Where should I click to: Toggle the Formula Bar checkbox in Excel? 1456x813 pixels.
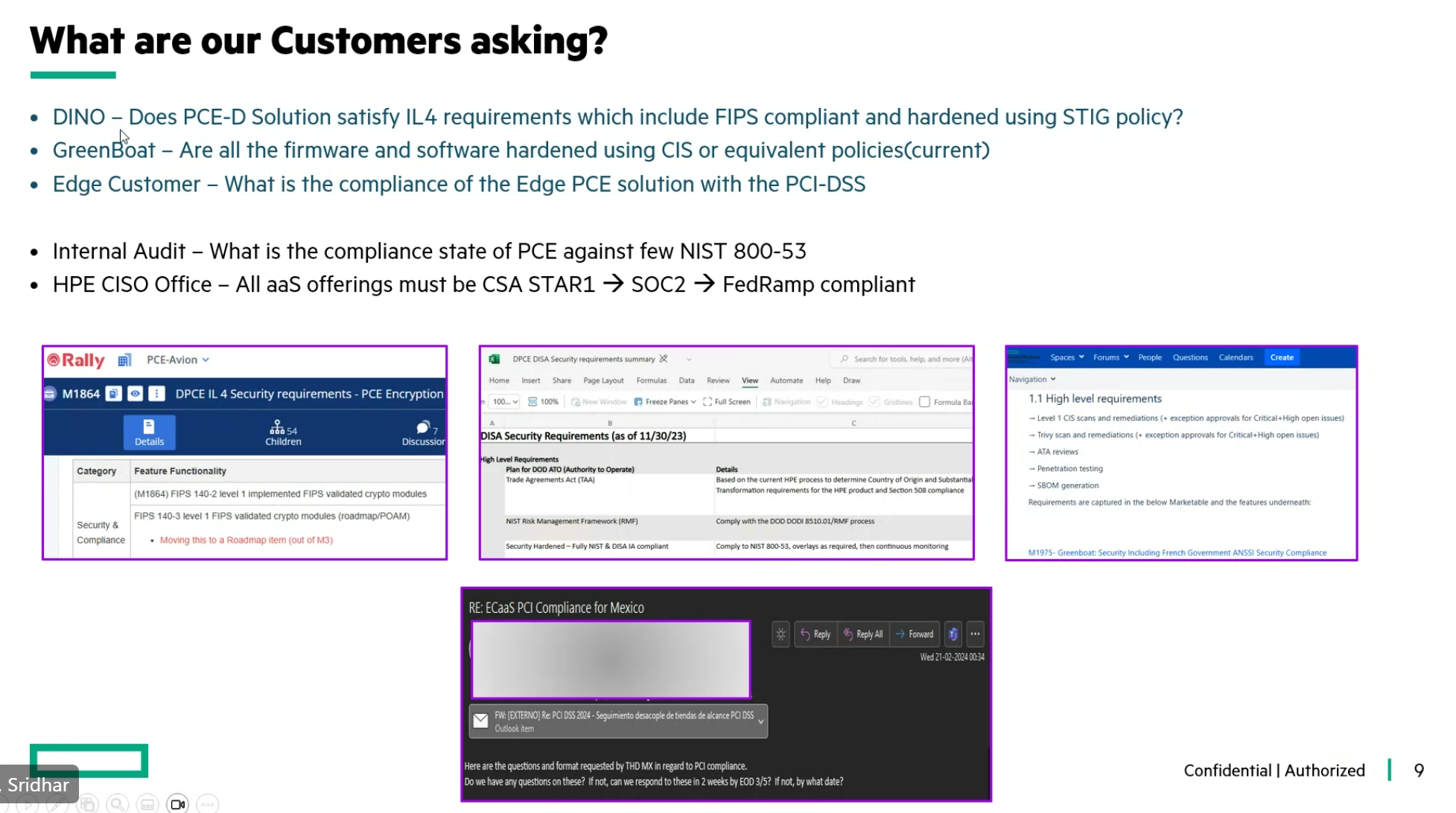point(924,402)
